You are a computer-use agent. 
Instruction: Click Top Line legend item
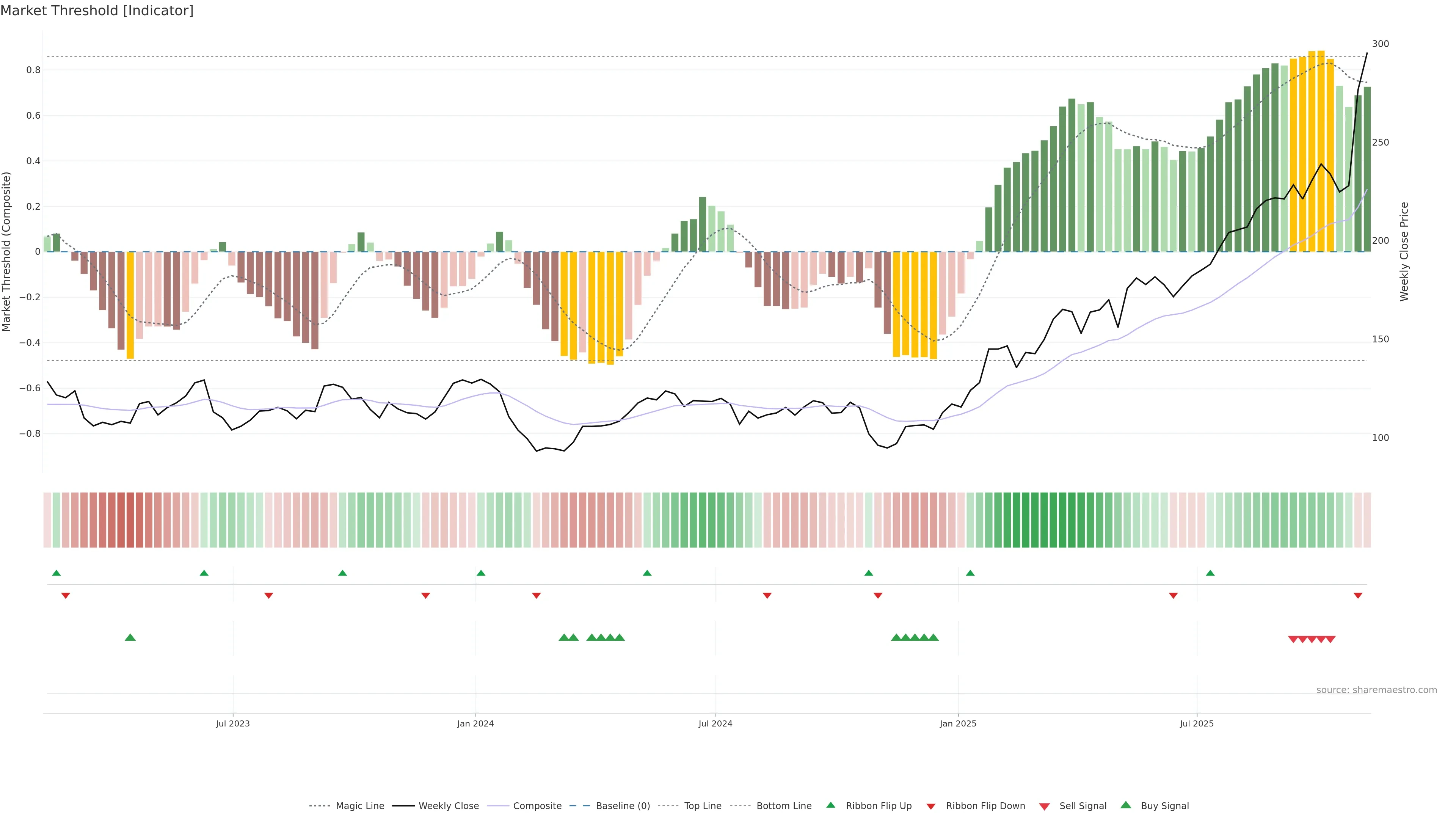coord(703,805)
